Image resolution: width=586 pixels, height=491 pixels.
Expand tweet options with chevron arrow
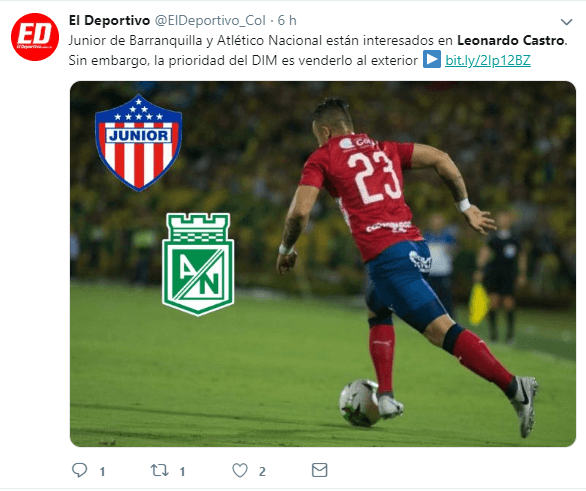[x=567, y=22]
